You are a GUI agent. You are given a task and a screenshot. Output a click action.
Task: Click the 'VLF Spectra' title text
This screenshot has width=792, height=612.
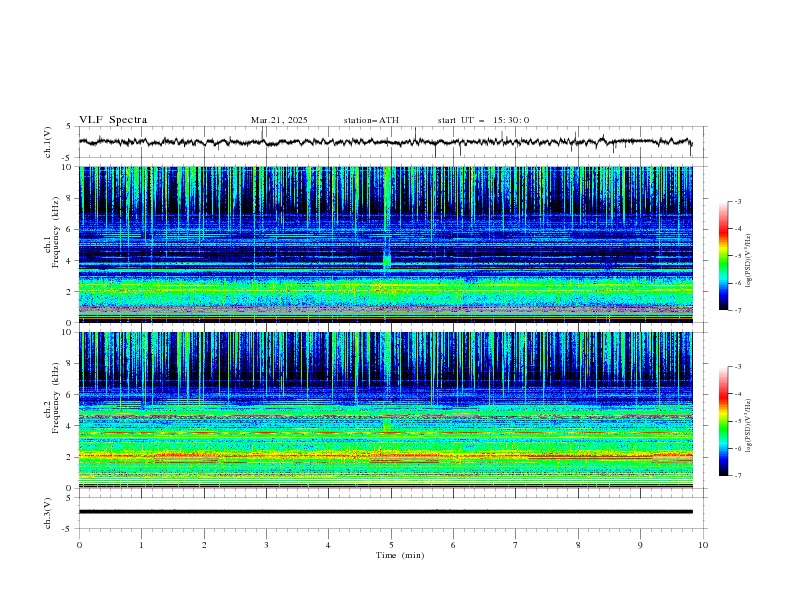click(113, 120)
